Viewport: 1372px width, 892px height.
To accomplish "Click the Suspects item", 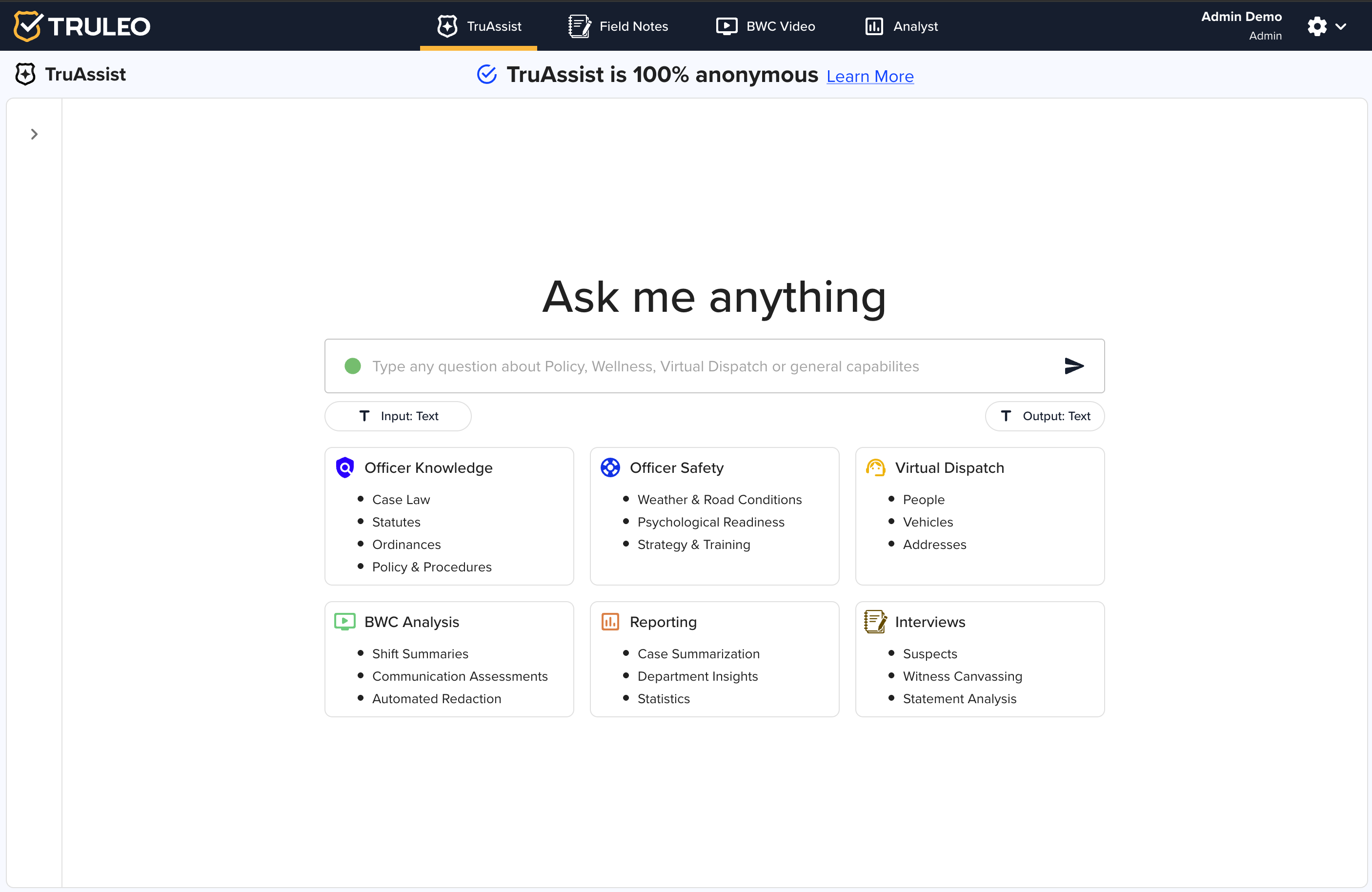I will pos(930,653).
